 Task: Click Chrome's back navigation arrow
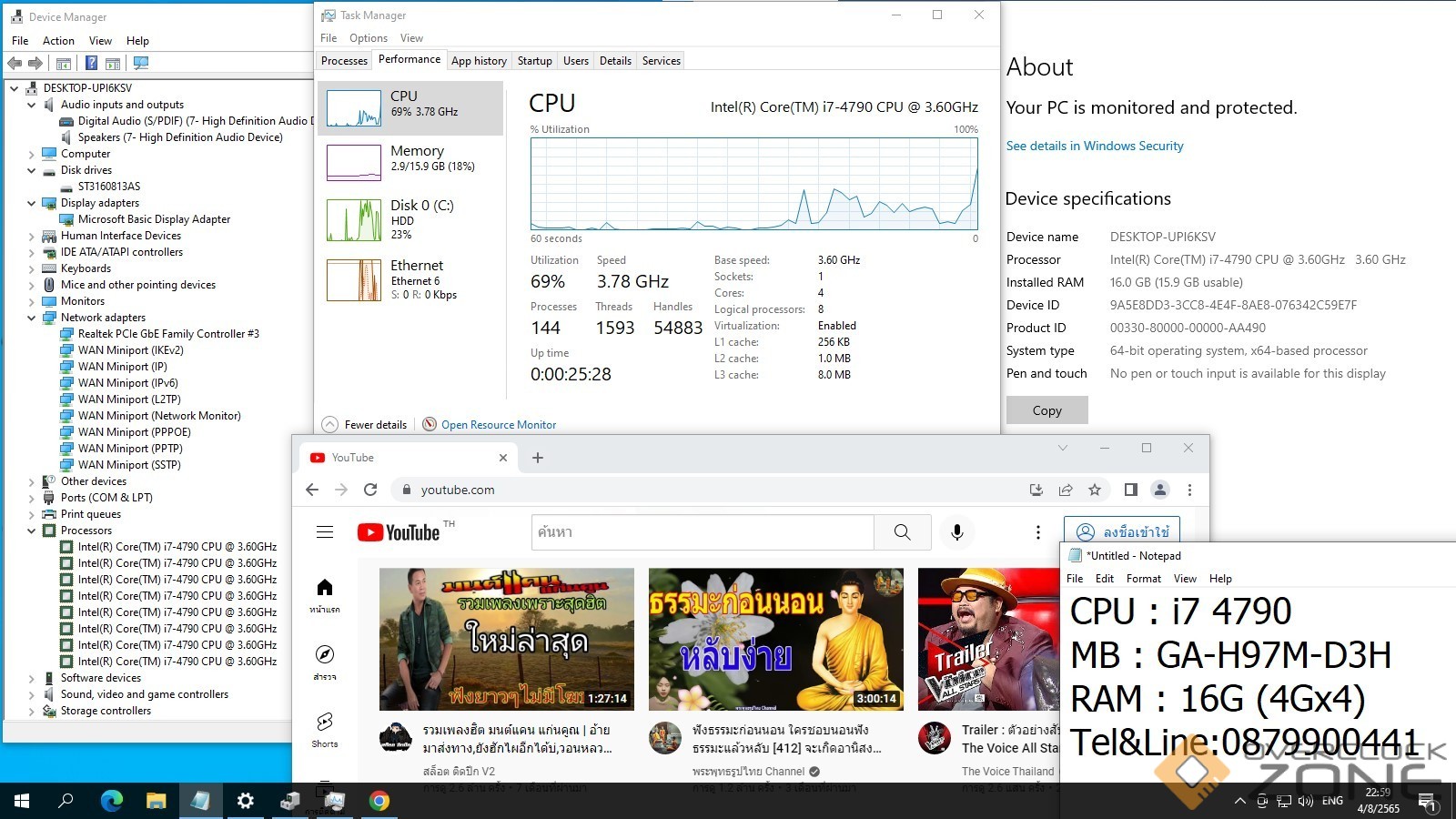312,490
